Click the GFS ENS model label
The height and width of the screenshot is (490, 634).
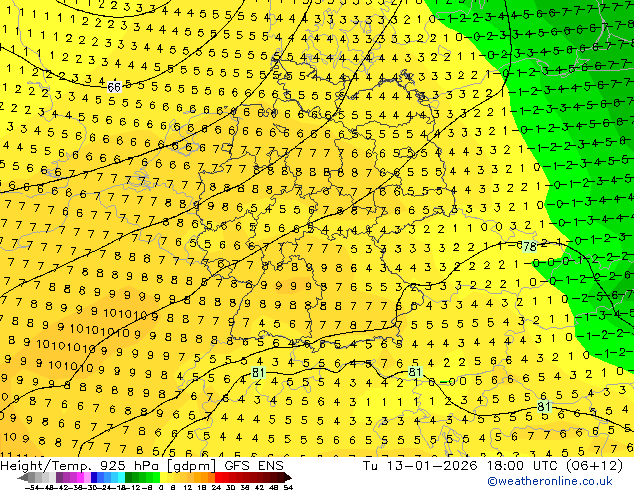254,466
